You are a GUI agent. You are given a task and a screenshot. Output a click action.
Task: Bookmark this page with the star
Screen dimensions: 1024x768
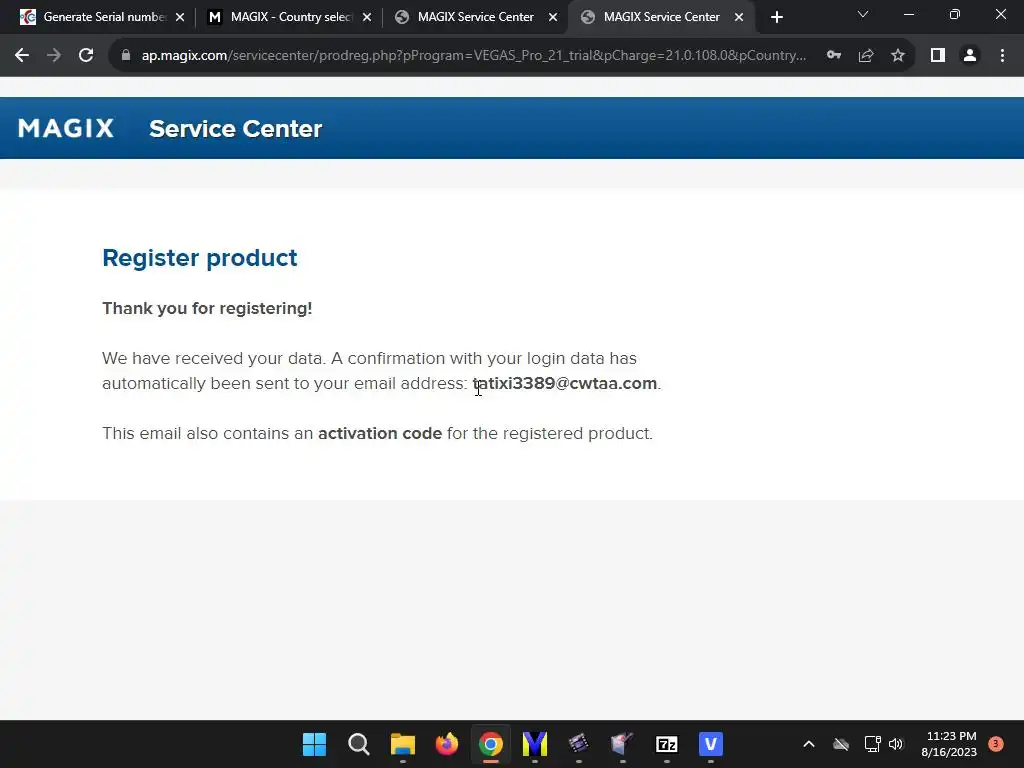pyautogui.click(x=898, y=56)
